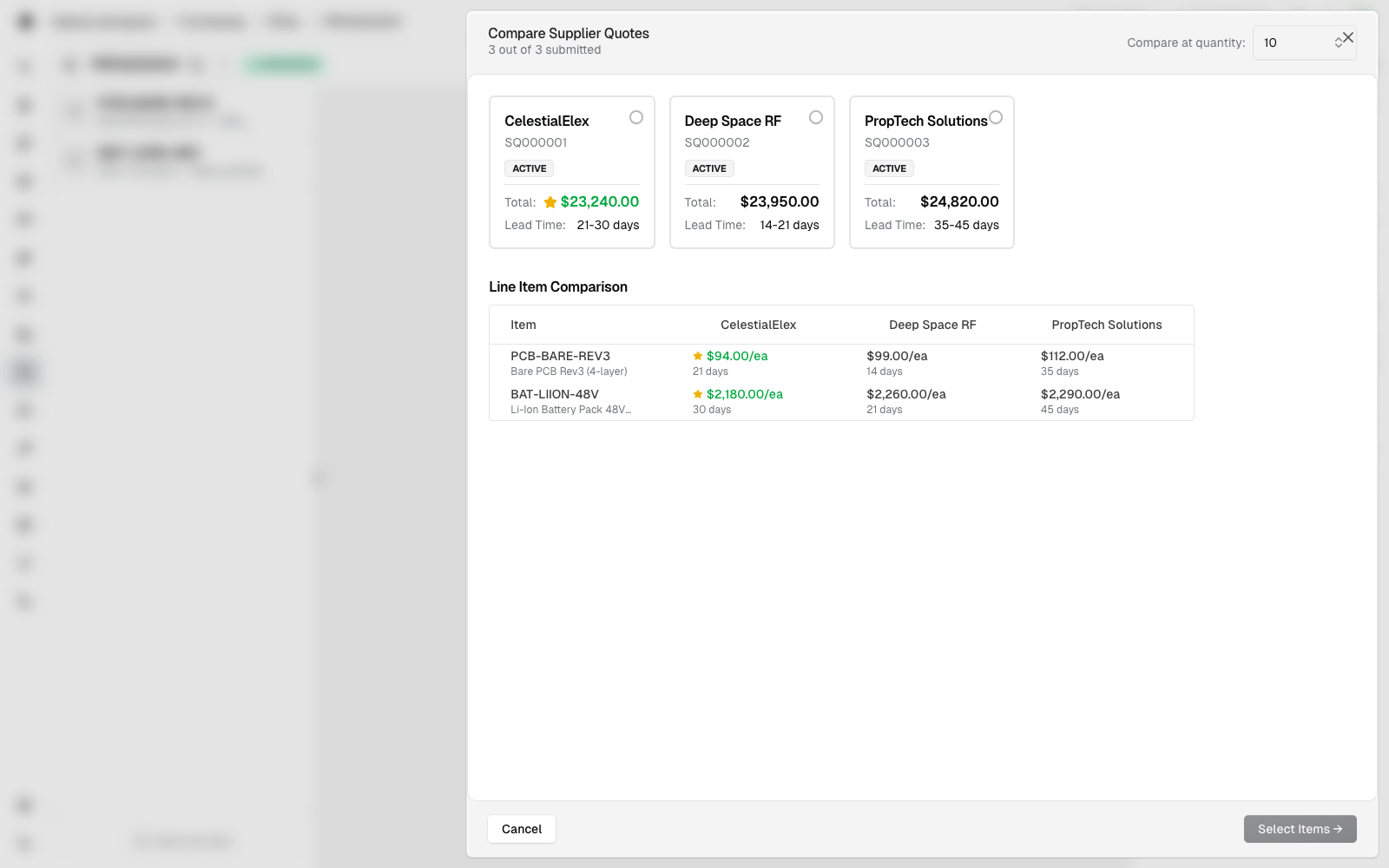Open the BAT-LIION-48V line item row
1389x868 pixels.
841,401
